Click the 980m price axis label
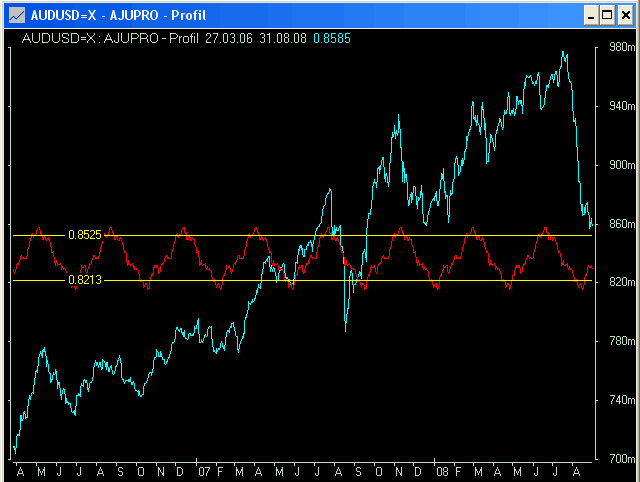Screen dimensions: 640x482 622,47
